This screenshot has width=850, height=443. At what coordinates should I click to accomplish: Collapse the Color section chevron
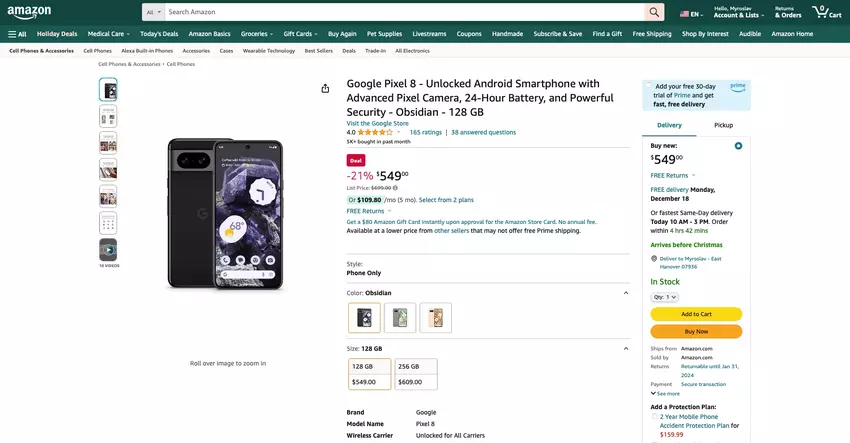click(626, 293)
